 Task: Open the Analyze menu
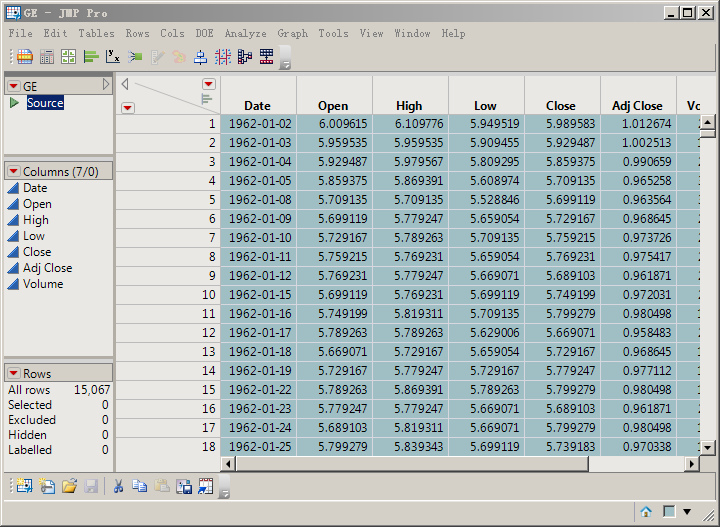click(x=245, y=33)
